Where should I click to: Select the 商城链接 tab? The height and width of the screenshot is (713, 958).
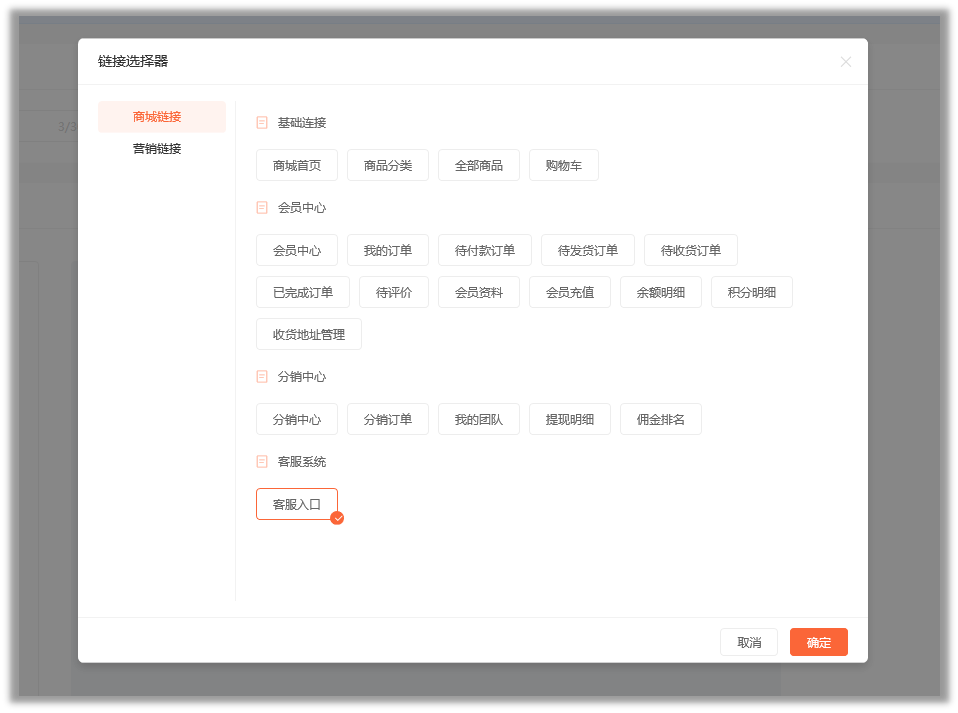(x=157, y=117)
